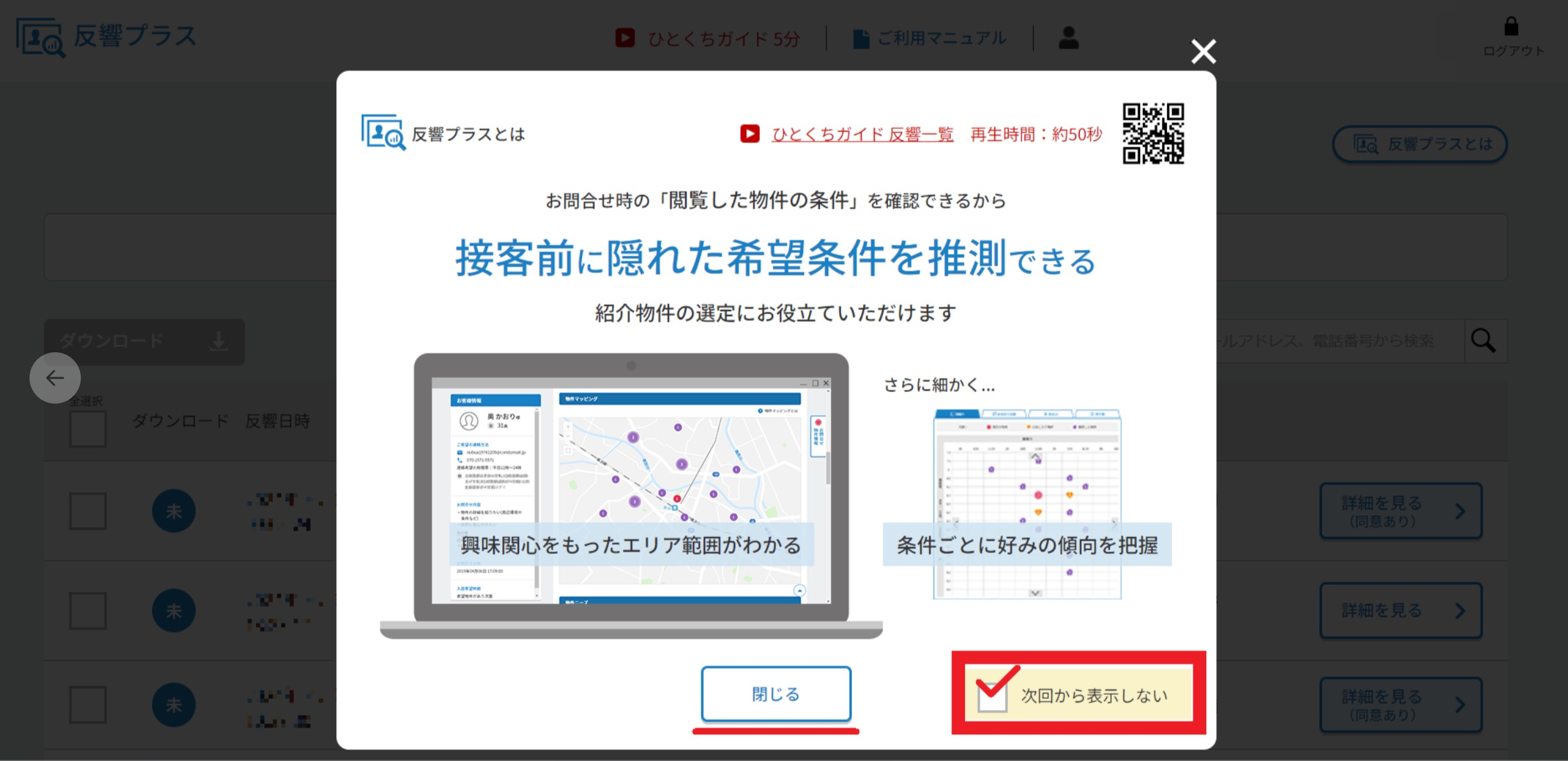
Task: Click the first row 未 status badge
Action: [x=174, y=511]
